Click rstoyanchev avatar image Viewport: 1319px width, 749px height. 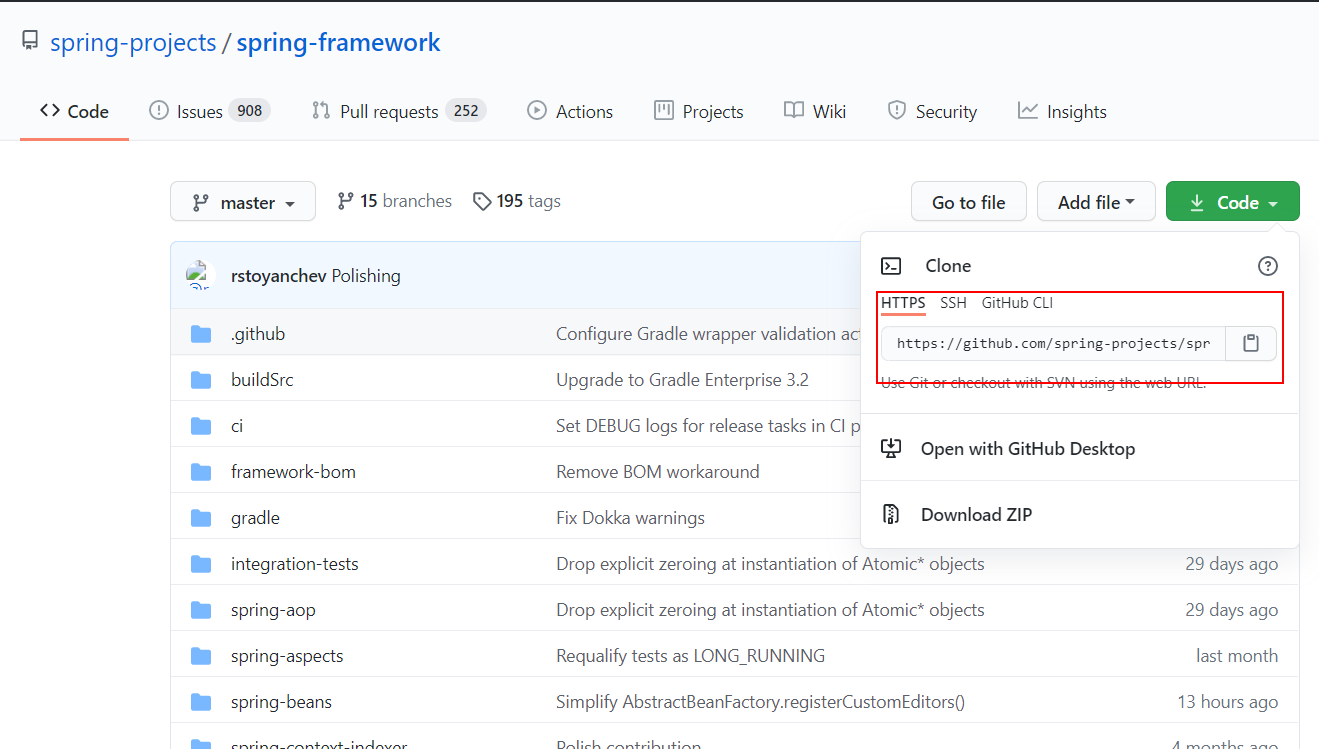pyautogui.click(x=201, y=275)
